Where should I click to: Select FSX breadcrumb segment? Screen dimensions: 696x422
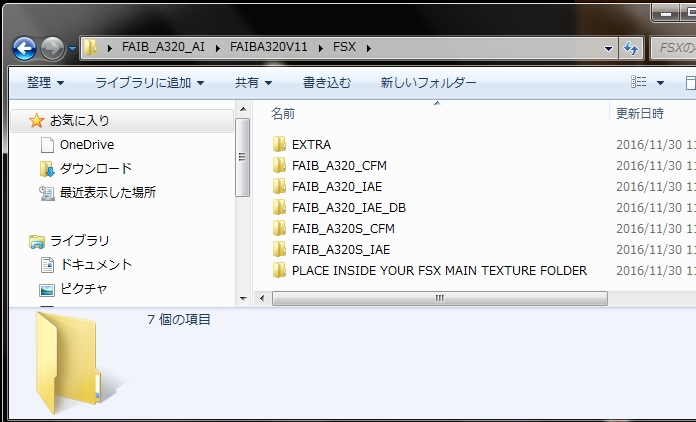pyautogui.click(x=344, y=47)
